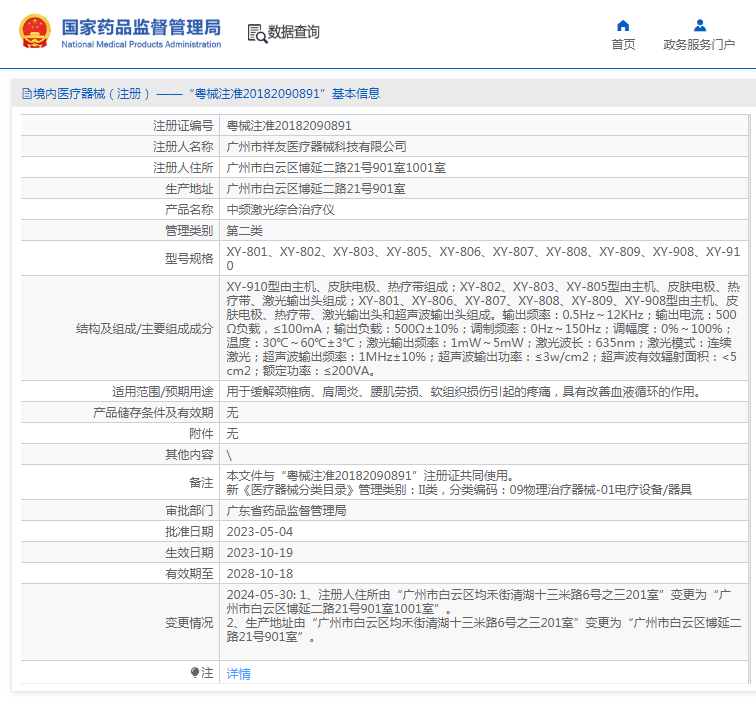Screen dimensions: 756x704
Task: Click the bullet icon beside 注
Action: tap(195, 672)
